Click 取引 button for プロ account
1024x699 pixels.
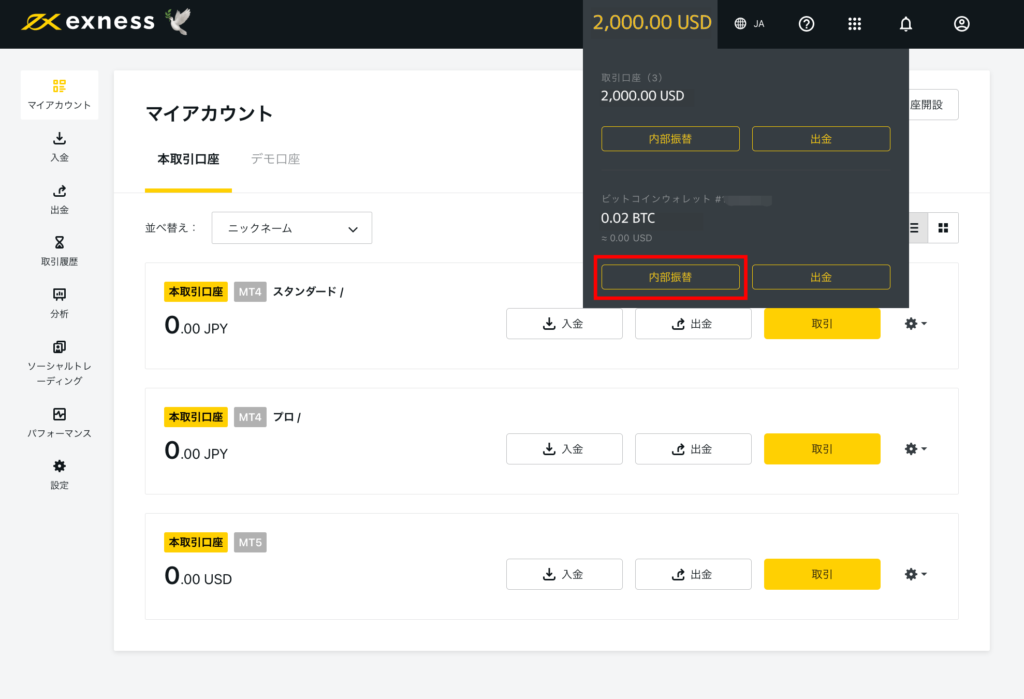822,449
